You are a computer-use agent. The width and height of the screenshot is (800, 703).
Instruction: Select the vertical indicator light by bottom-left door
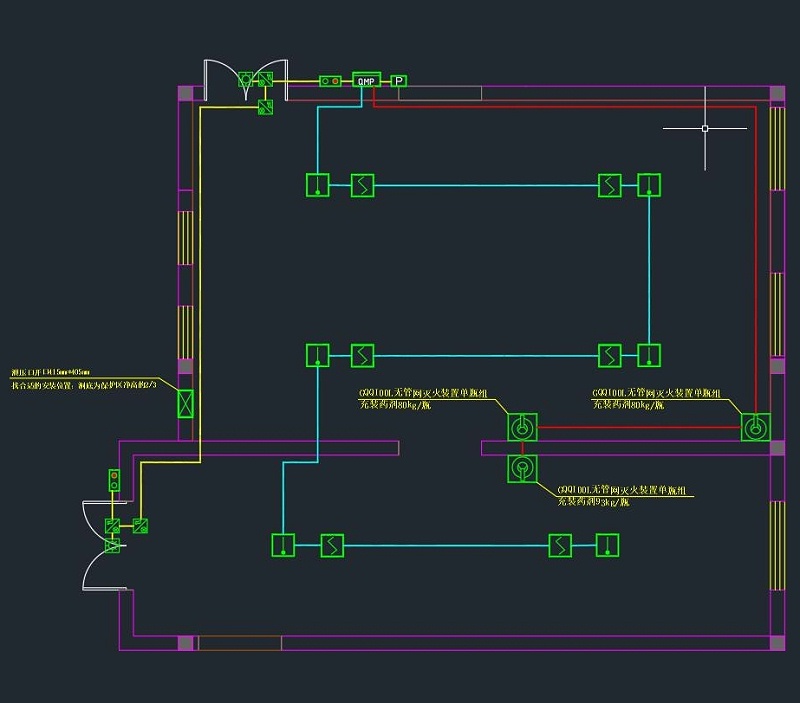114,480
